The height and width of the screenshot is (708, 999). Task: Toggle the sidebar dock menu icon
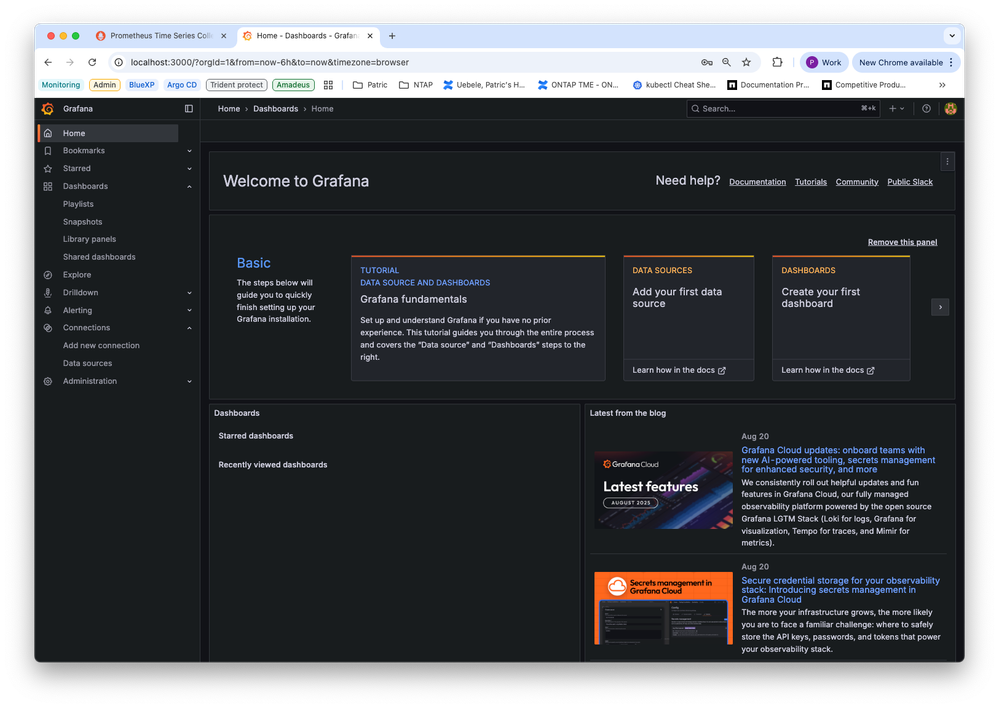(189, 109)
